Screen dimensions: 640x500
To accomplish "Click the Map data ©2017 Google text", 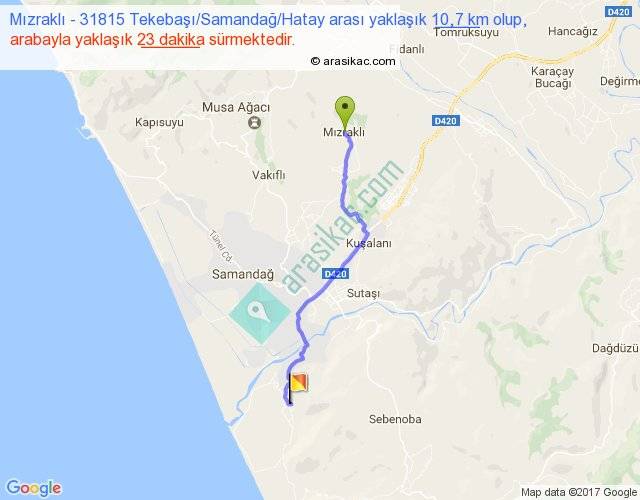I will pyautogui.click(x=579, y=492).
